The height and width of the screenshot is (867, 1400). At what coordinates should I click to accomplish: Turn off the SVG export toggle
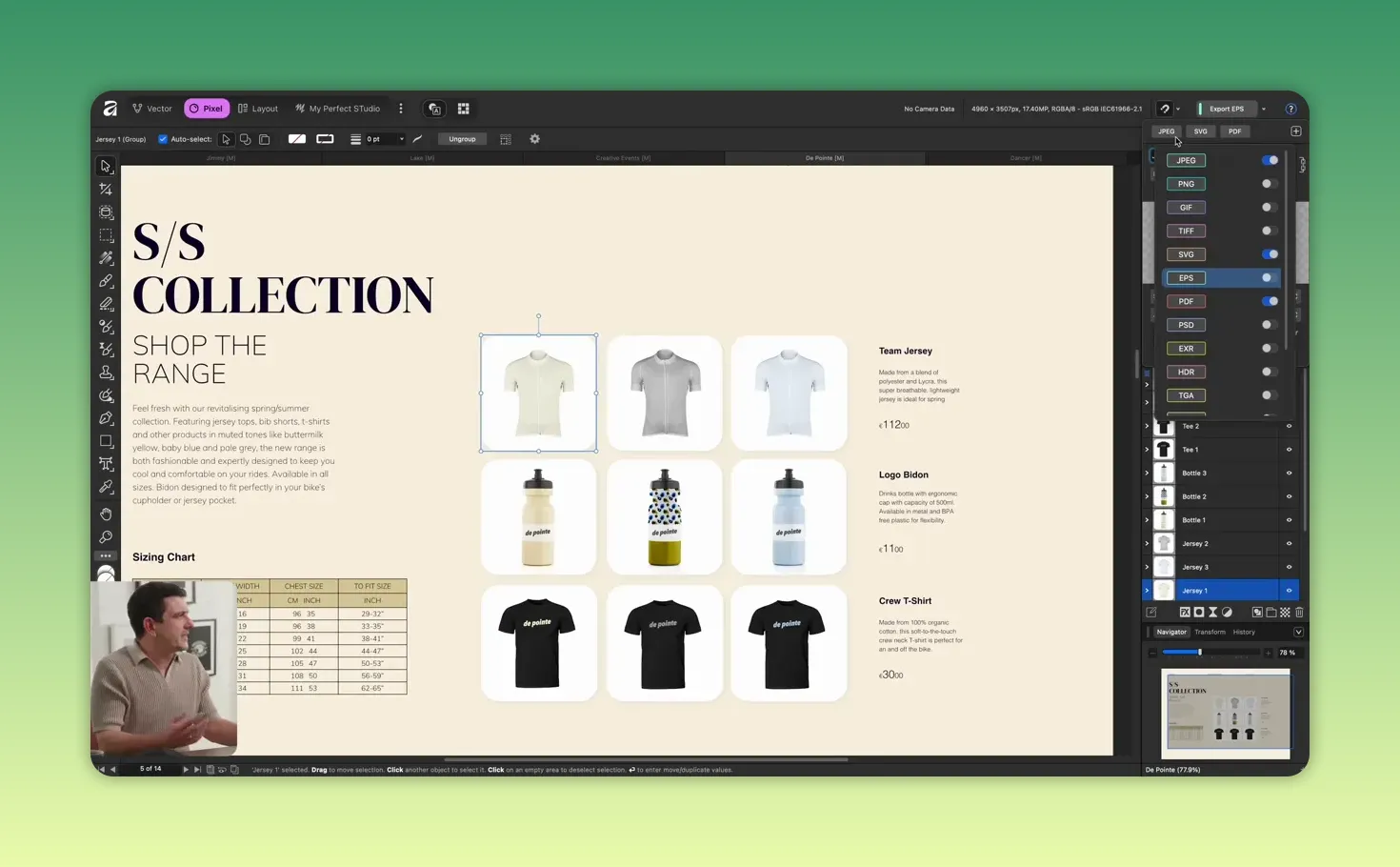click(1270, 254)
